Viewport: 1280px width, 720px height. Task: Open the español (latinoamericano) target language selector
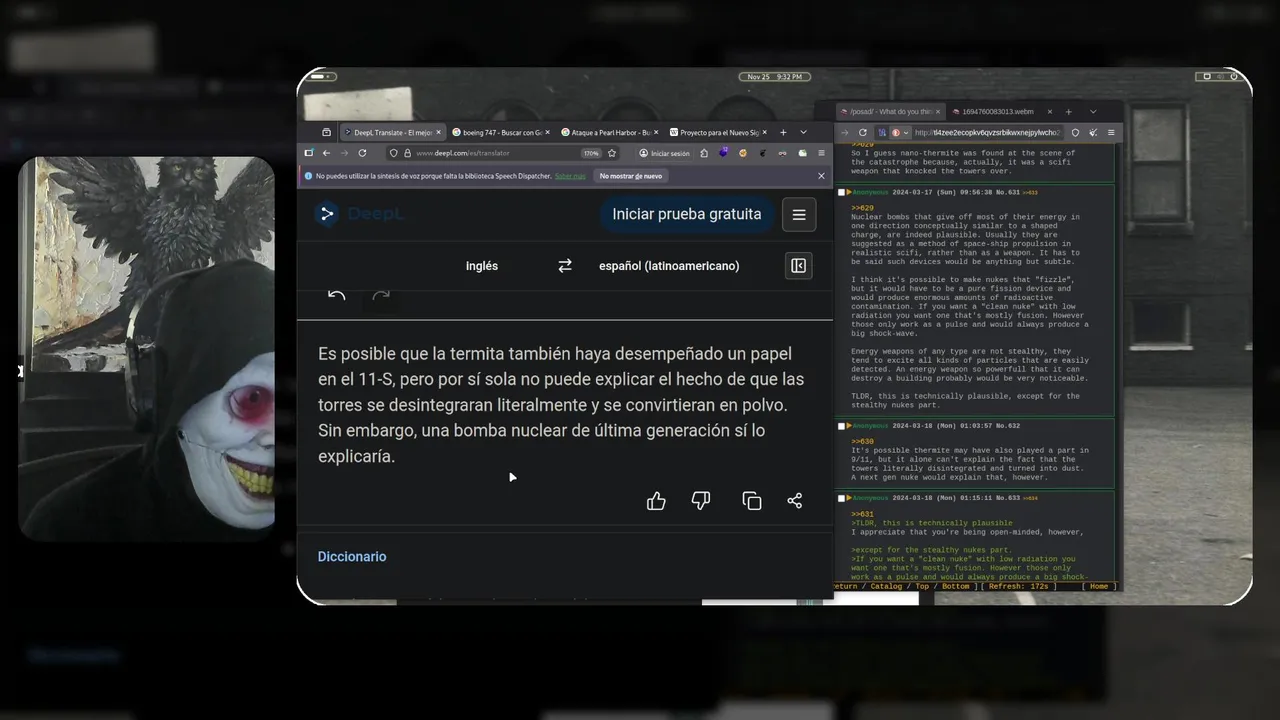click(669, 266)
